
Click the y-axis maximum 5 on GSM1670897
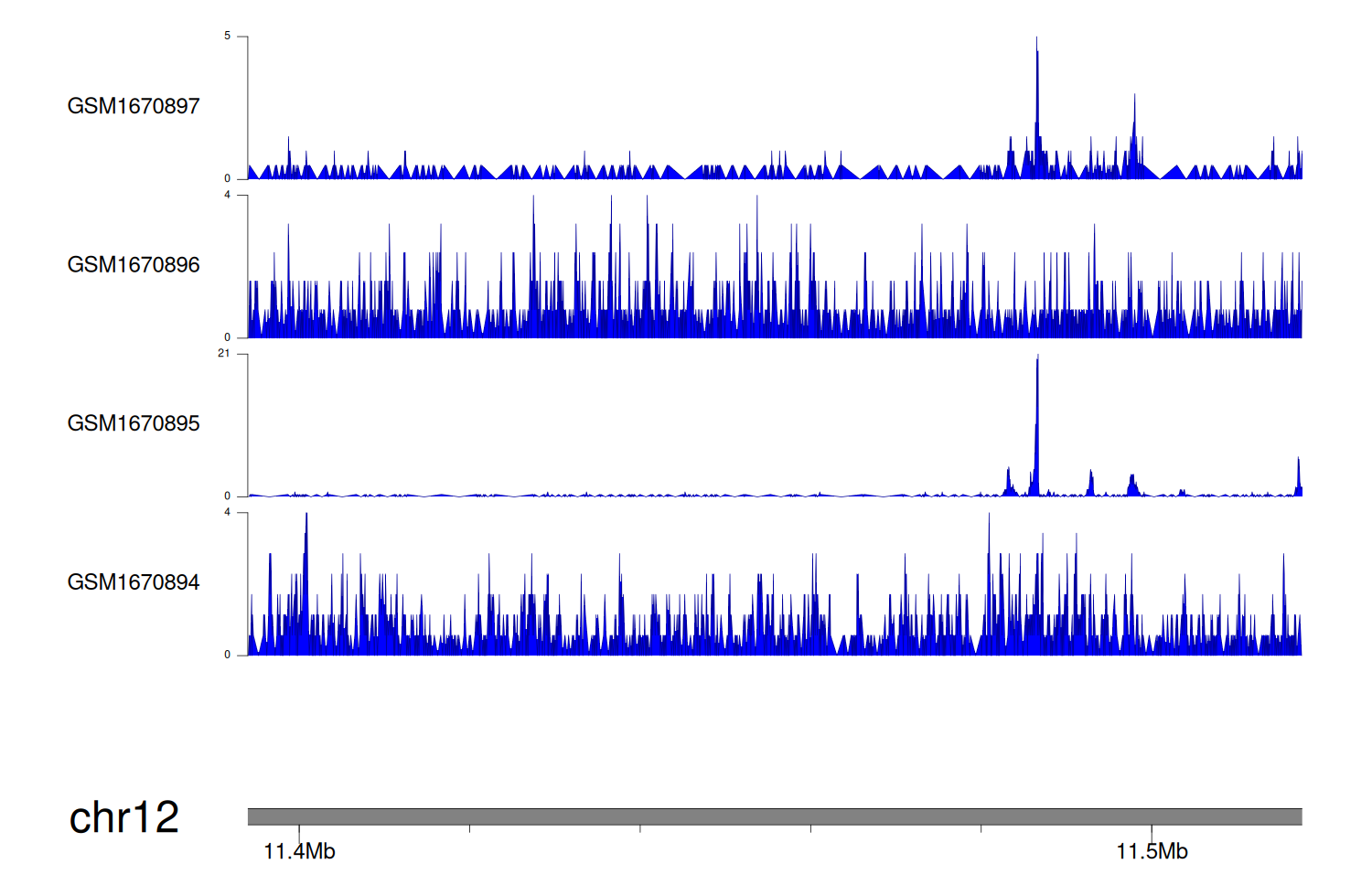[x=227, y=37]
